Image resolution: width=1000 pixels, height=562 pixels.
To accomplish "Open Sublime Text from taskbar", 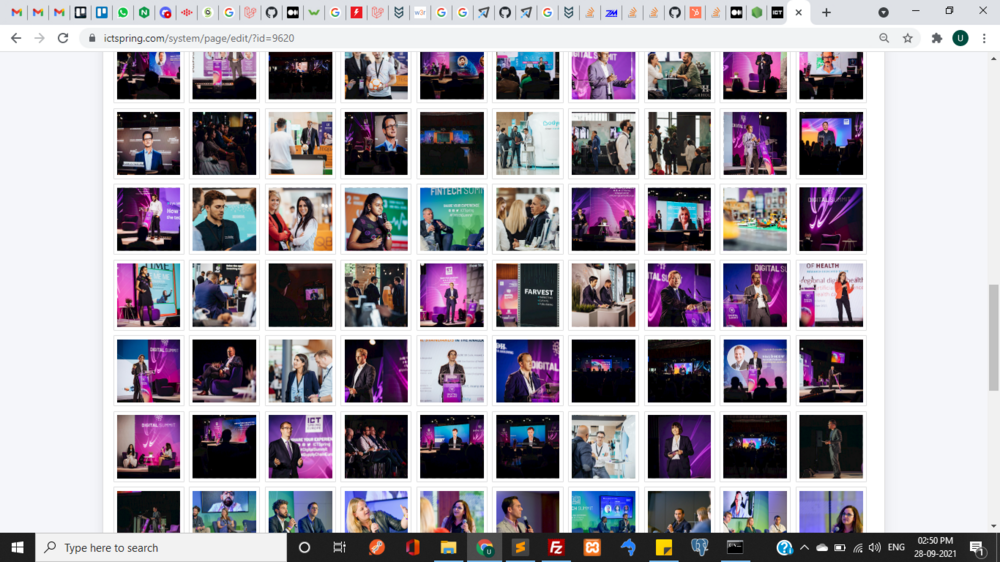I will tap(520, 547).
